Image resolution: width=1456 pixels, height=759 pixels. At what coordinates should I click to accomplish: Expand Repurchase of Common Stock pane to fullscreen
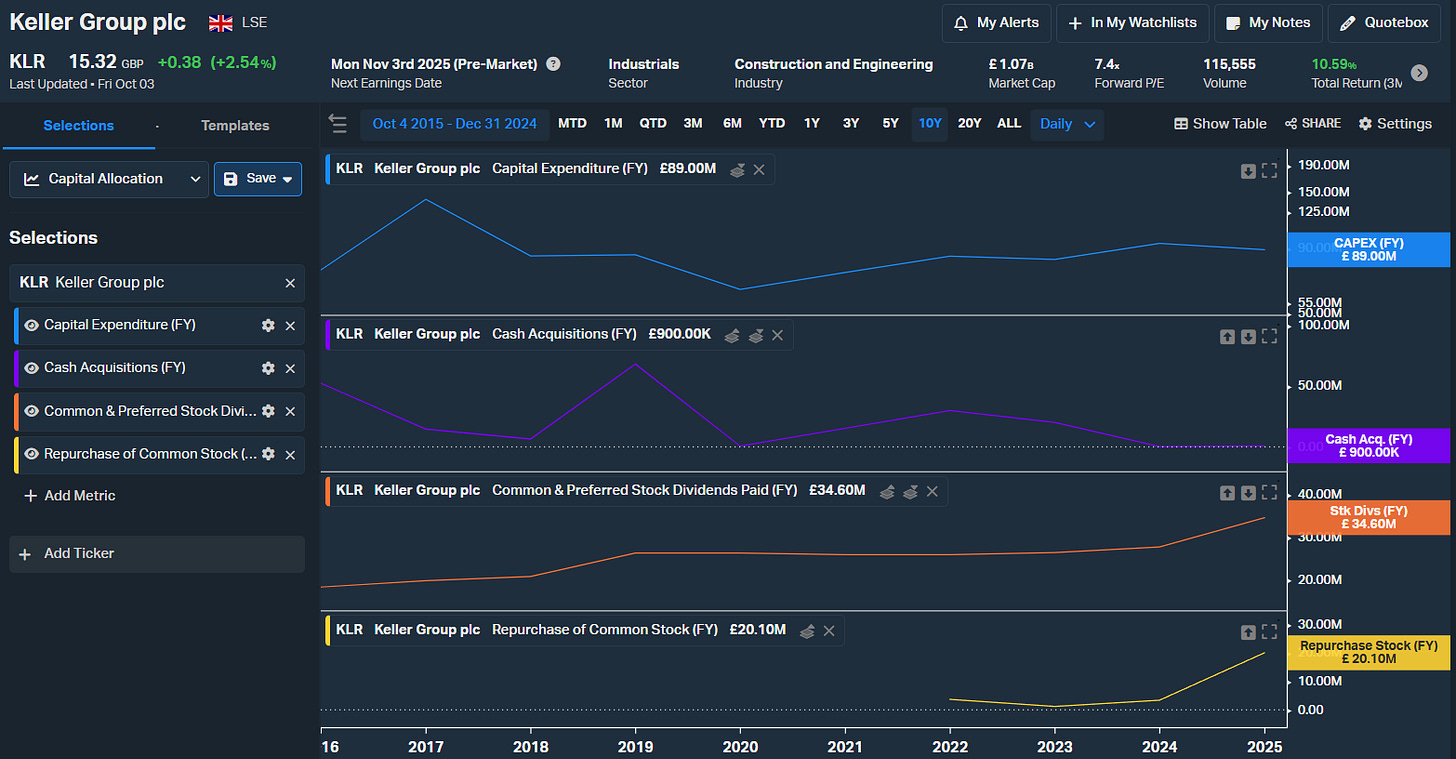pos(1269,632)
